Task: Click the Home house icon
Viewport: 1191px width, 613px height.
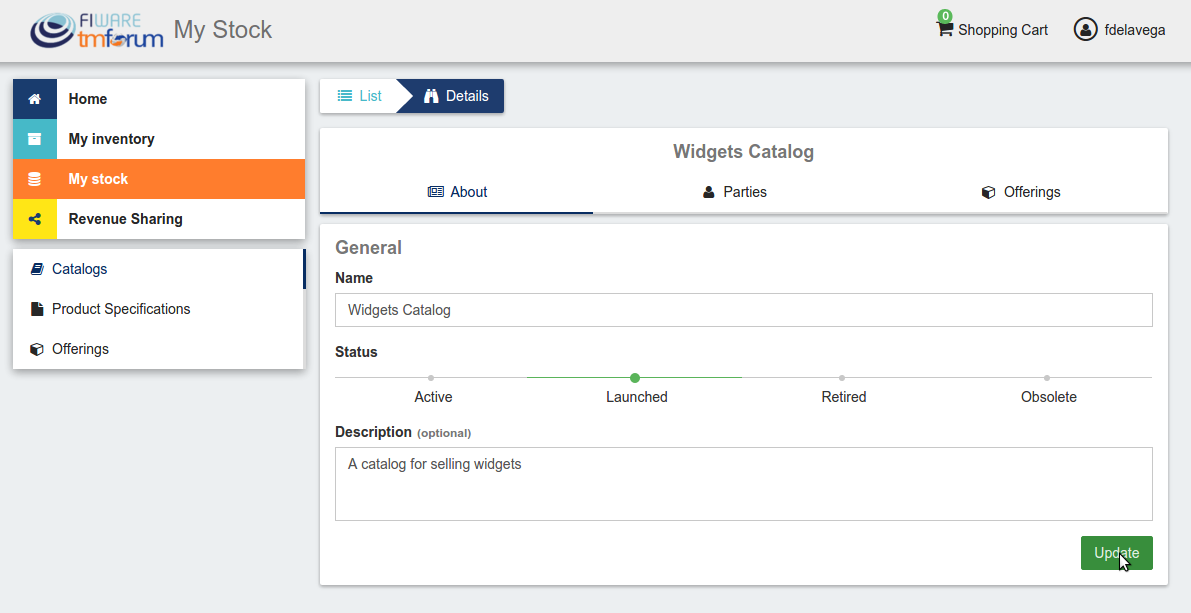Action: [x=34, y=99]
